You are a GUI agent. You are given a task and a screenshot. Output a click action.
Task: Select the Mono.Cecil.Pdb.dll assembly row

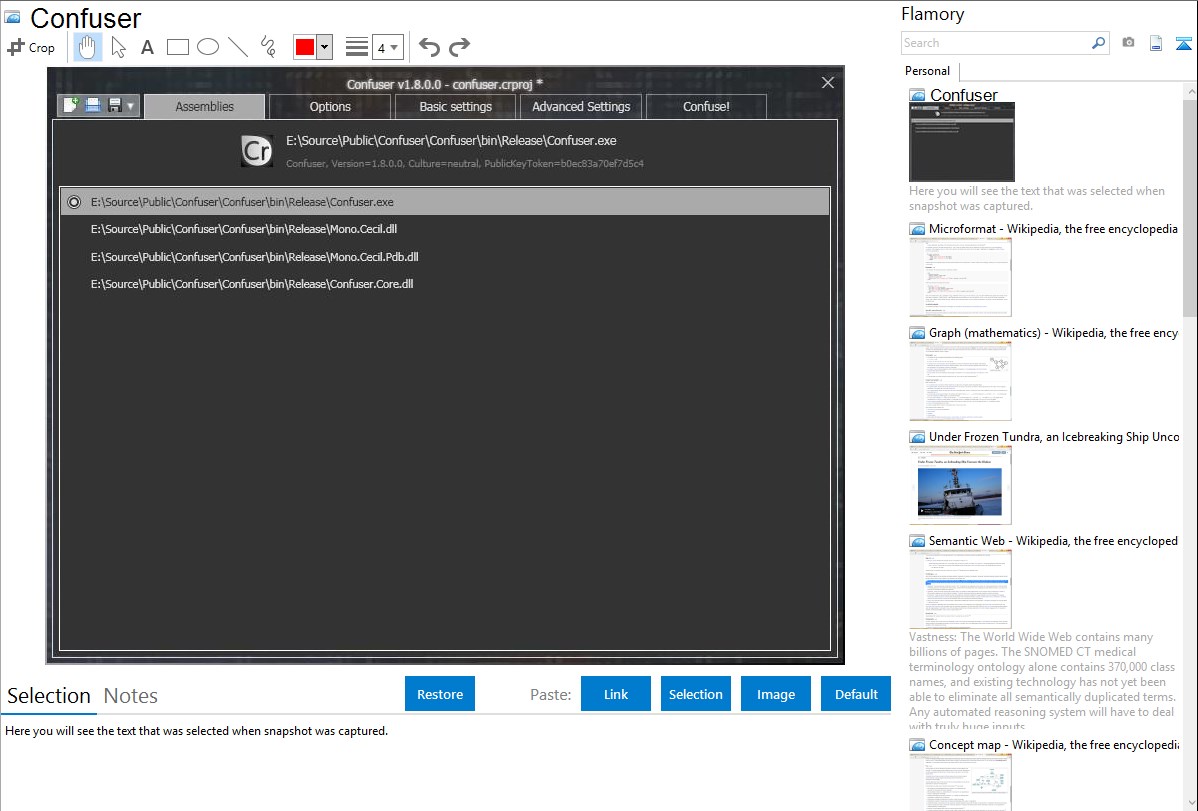(x=445, y=257)
